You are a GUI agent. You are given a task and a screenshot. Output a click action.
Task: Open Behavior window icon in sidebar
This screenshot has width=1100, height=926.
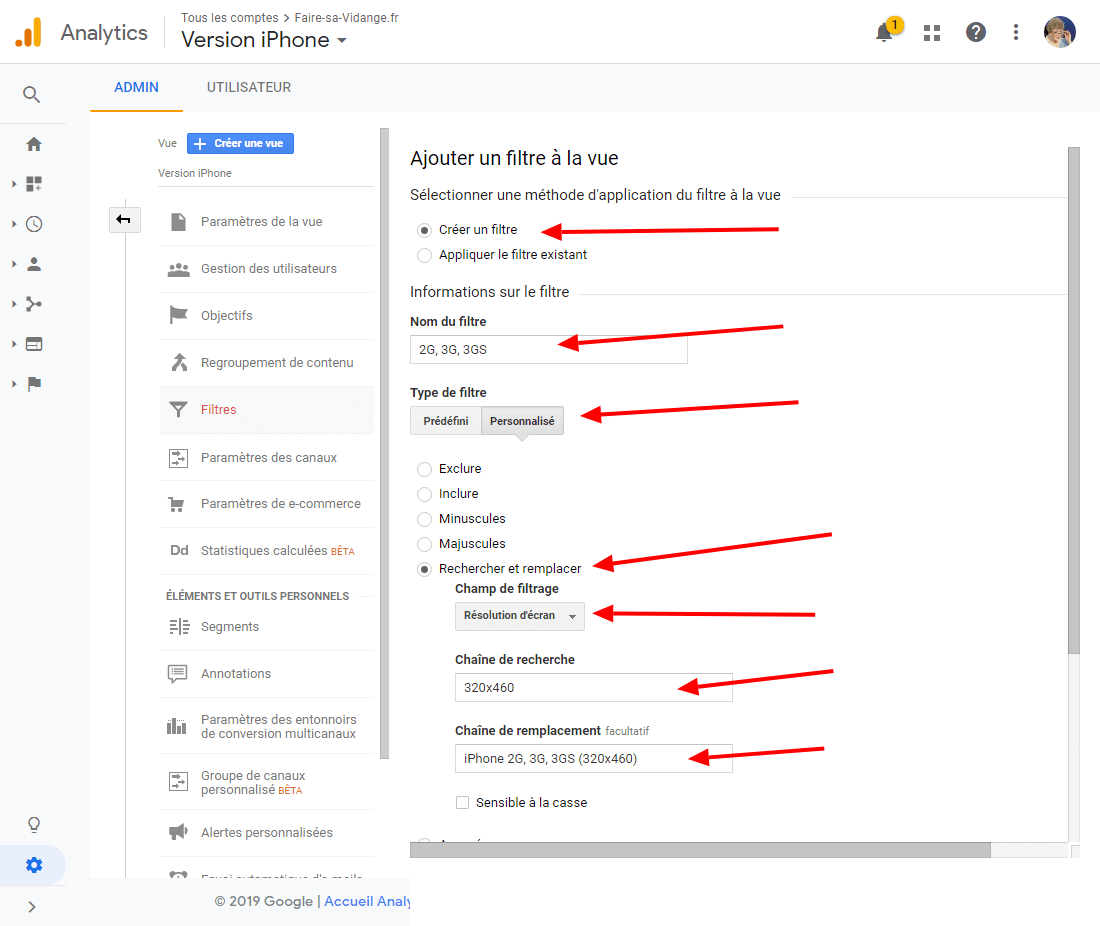pos(34,344)
